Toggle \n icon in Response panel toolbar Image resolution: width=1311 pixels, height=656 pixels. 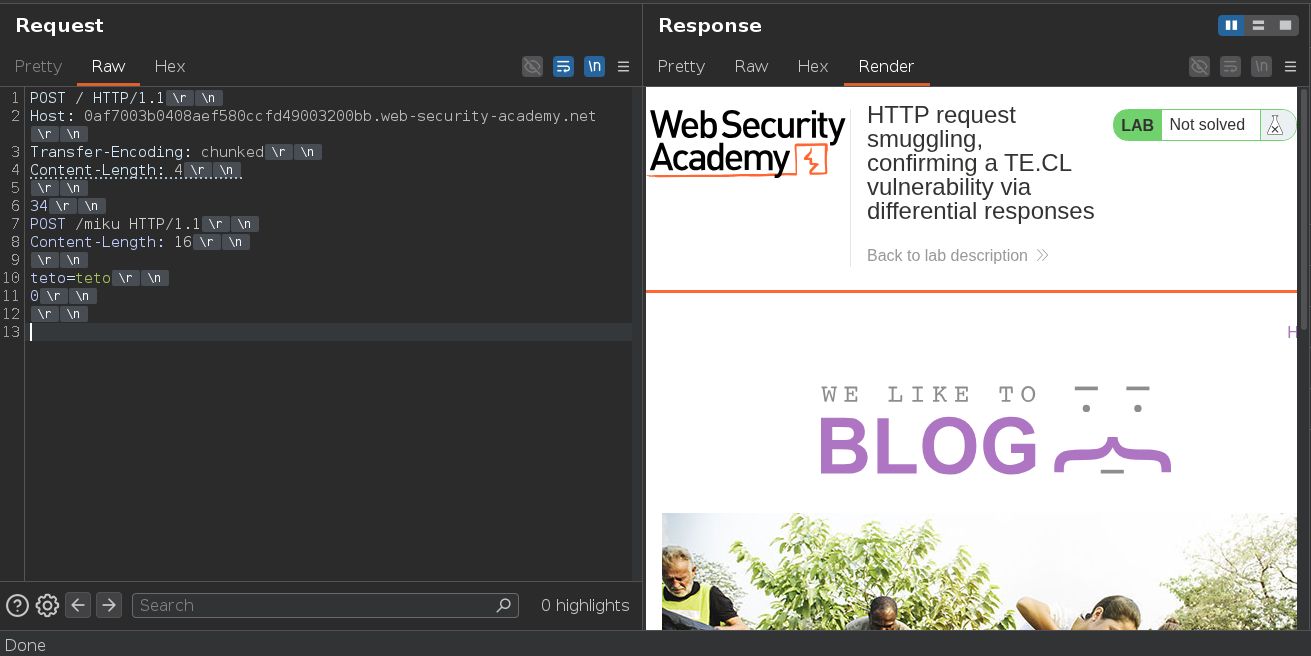tap(1262, 66)
